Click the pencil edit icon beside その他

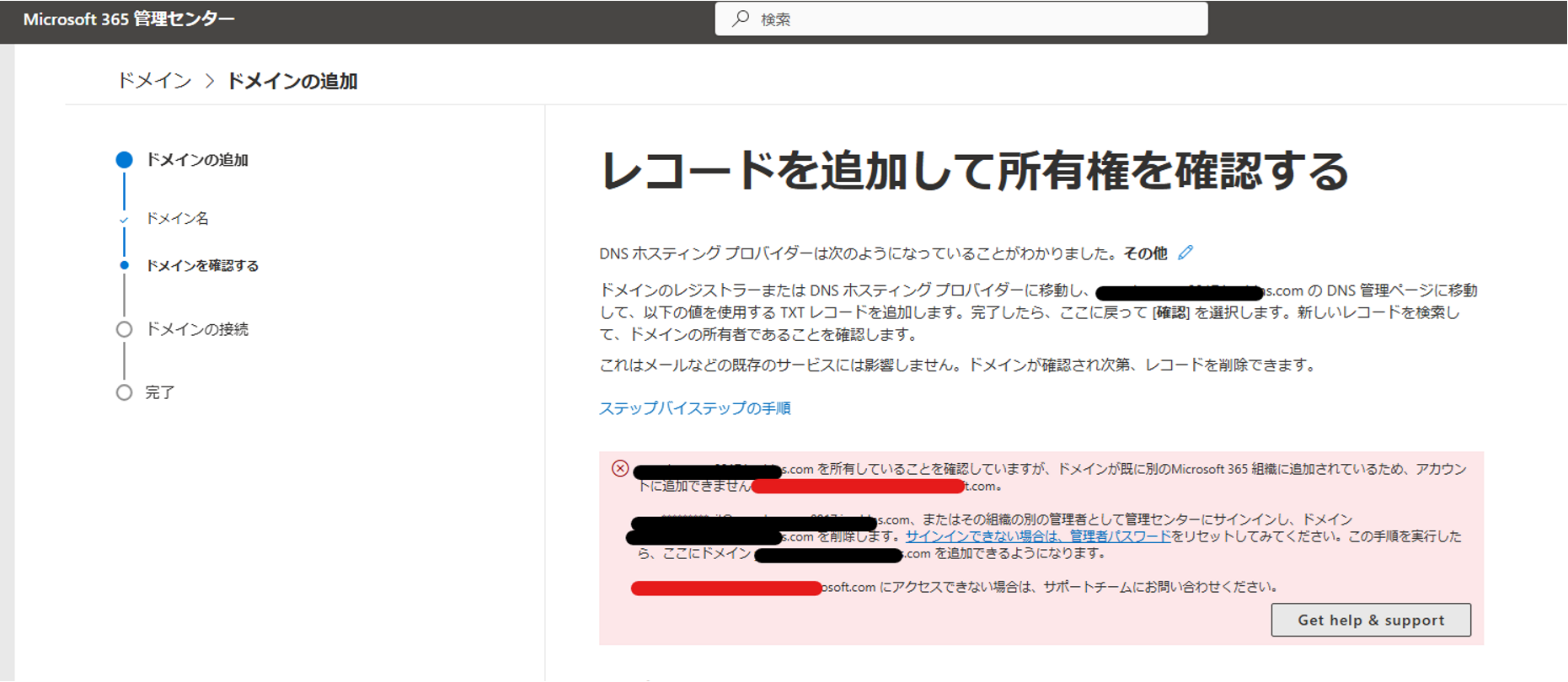1185,253
